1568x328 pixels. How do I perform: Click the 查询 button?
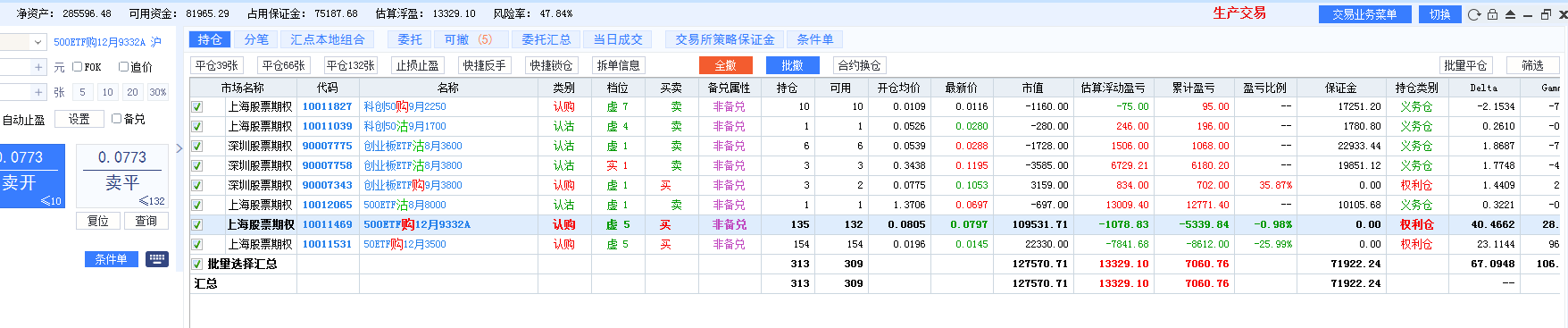[146, 221]
